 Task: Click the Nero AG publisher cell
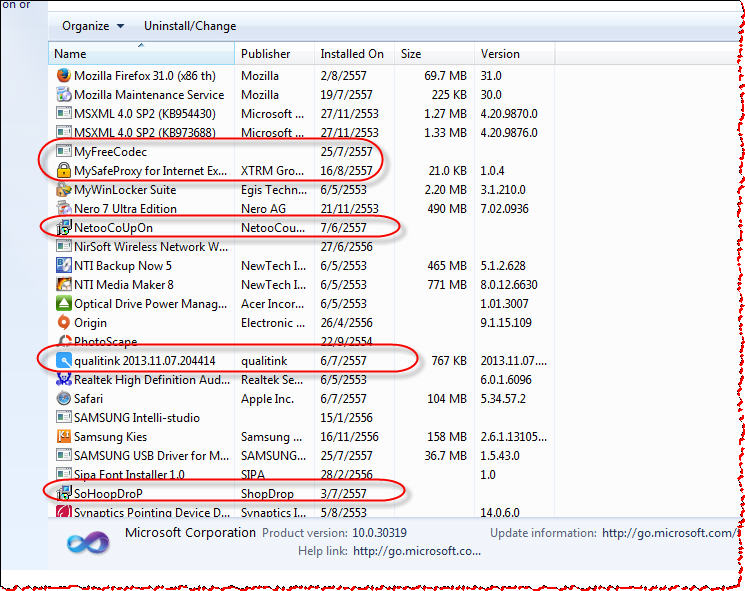coord(263,209)
